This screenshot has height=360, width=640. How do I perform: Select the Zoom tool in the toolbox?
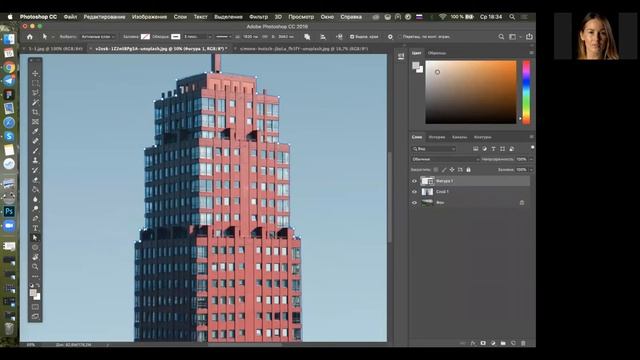pos(35,267)
